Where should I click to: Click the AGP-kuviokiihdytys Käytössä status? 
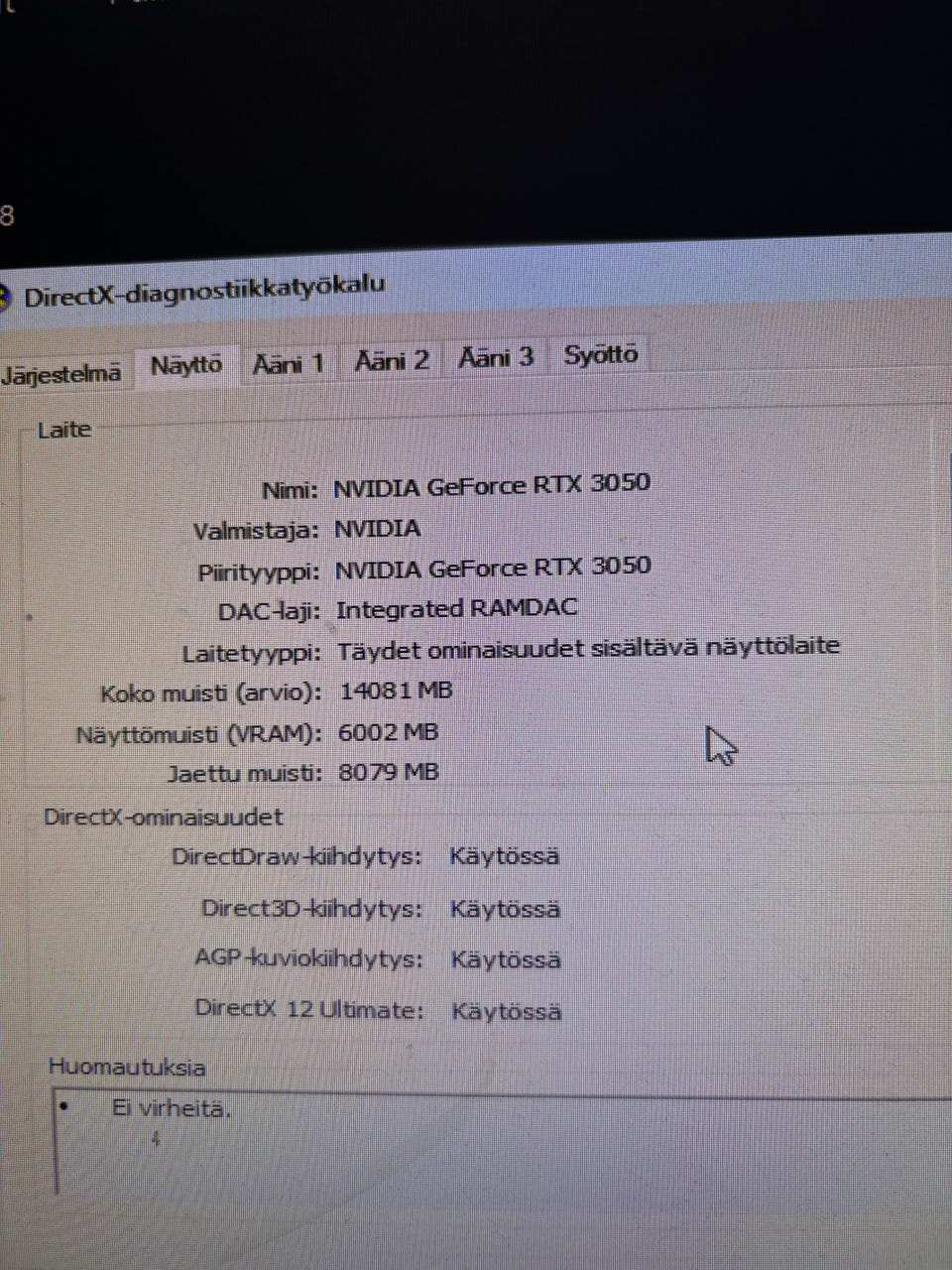pyautogui.click(x=506, y=959)
